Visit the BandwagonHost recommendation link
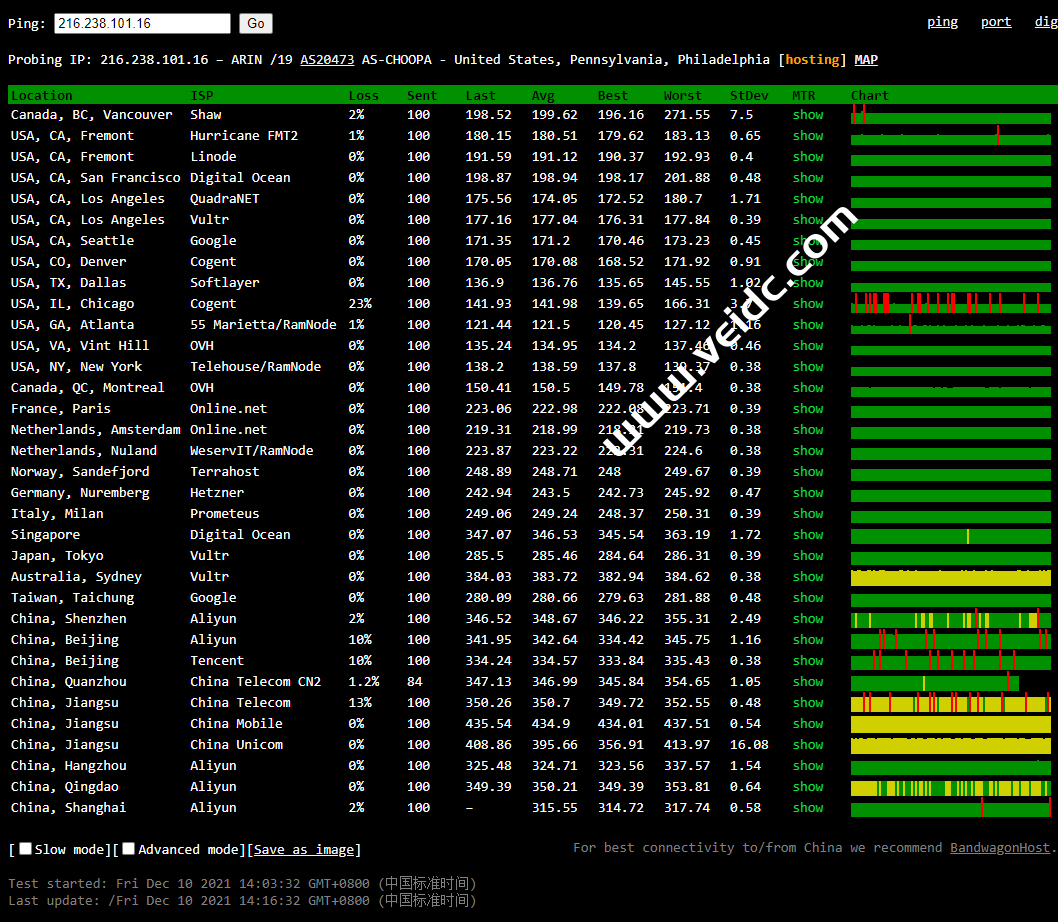 [x=999, y=848]
